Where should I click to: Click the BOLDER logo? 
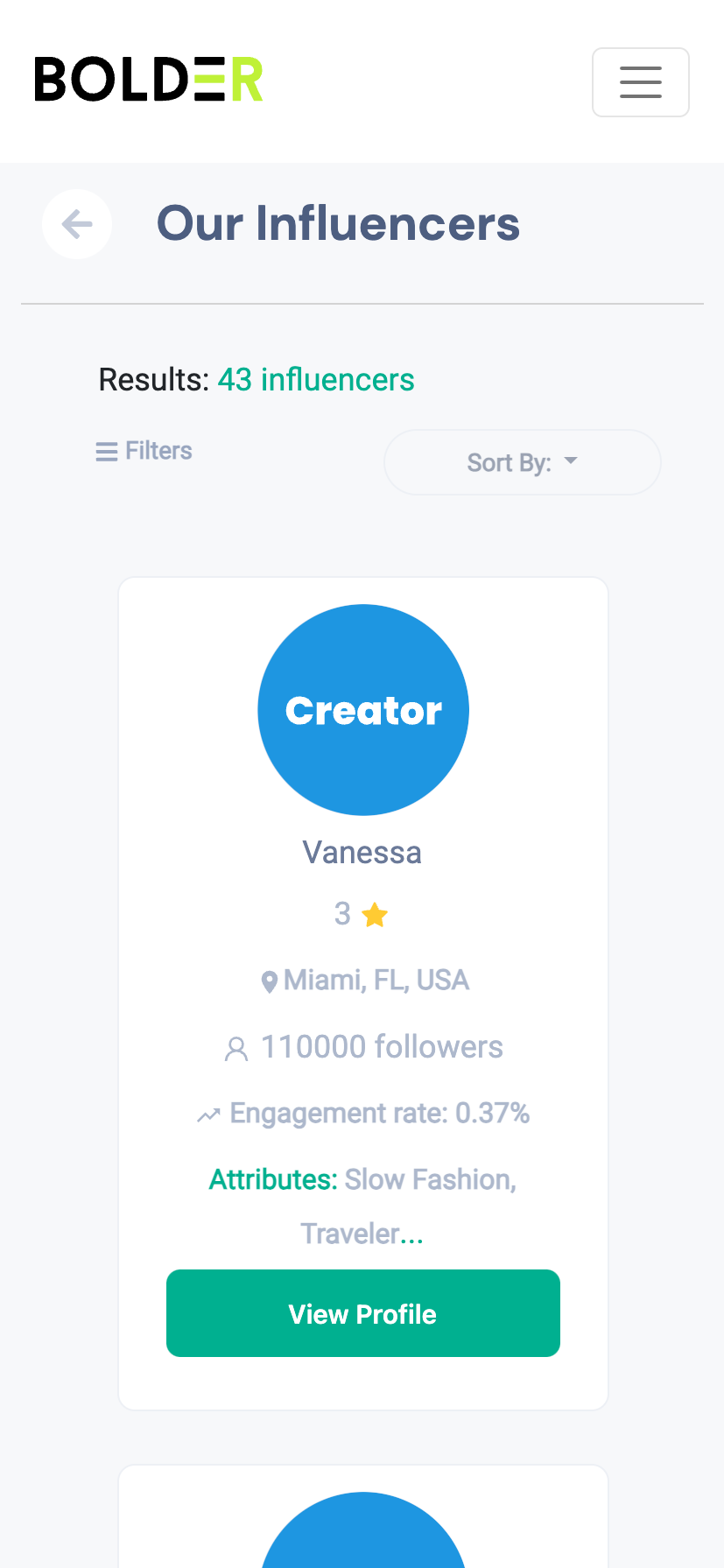tap(149, 80)
